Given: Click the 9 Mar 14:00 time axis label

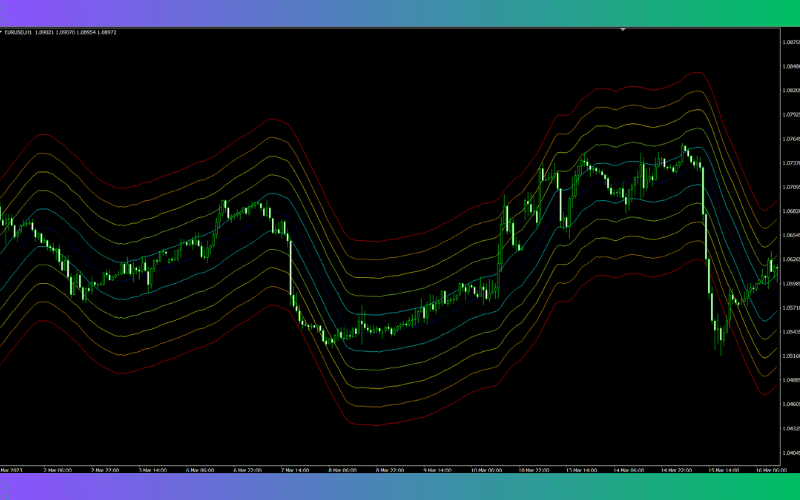Looking at the screenshot, I should point(439,469).
